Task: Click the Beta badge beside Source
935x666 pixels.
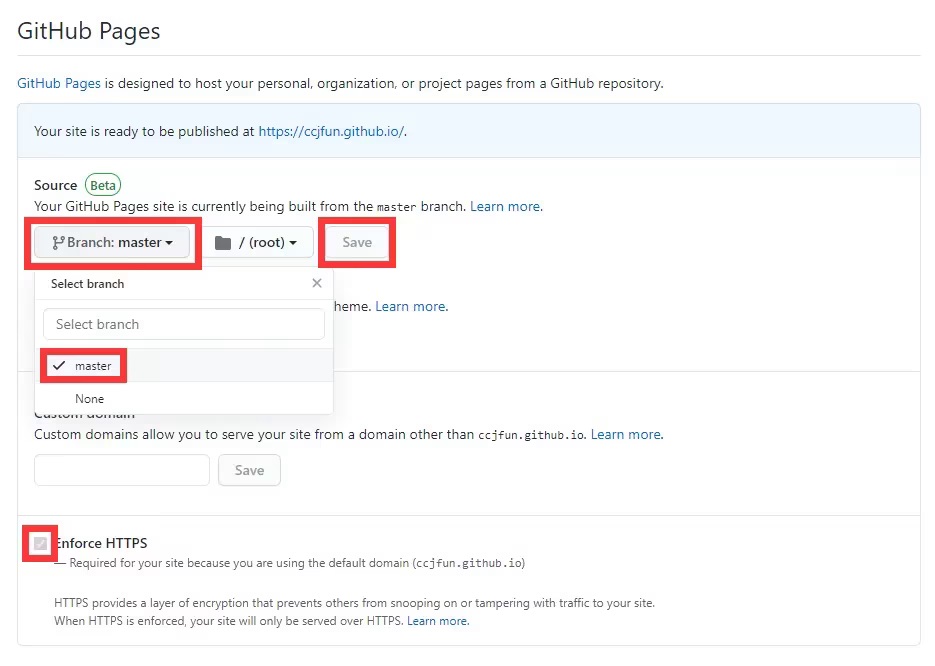Action: tap(103, 185)
